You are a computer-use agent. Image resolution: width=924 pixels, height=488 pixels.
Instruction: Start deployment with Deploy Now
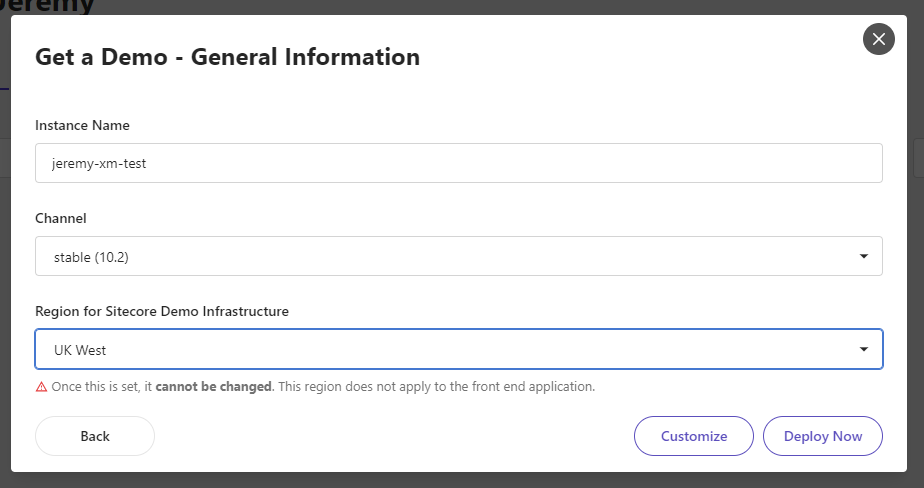click(x=823, y=436)
